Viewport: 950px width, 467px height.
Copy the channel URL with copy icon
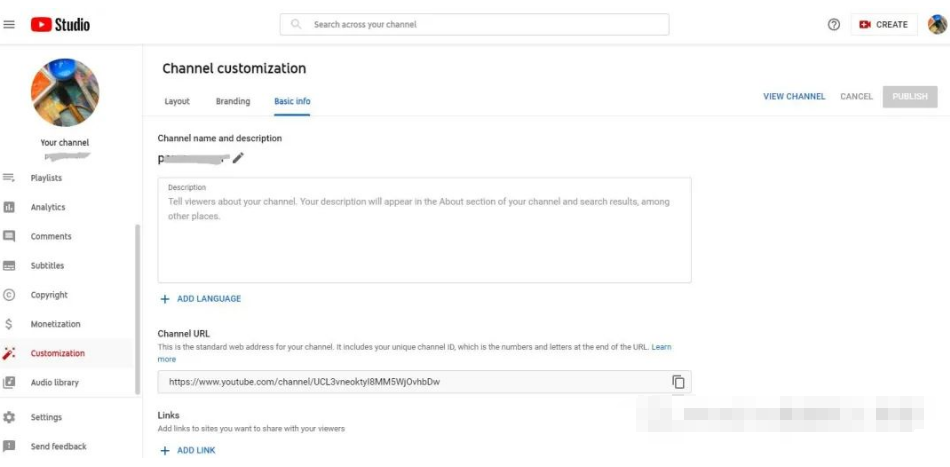pos(678,382)
